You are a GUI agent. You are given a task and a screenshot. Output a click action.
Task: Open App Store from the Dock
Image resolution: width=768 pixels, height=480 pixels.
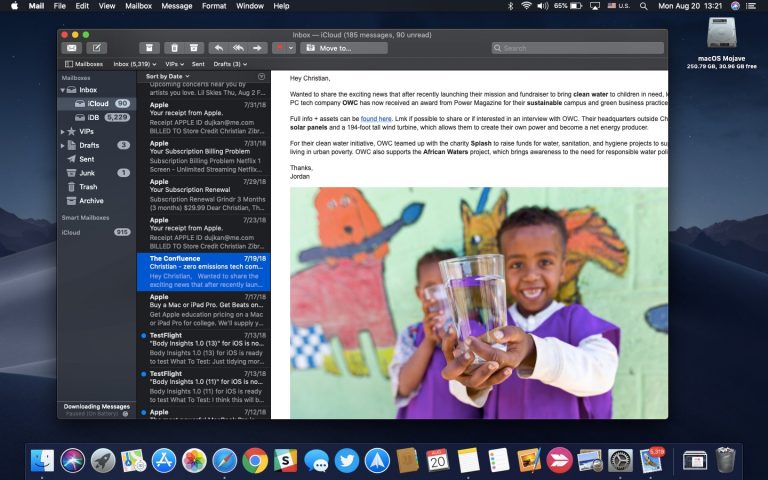[164, 460]
